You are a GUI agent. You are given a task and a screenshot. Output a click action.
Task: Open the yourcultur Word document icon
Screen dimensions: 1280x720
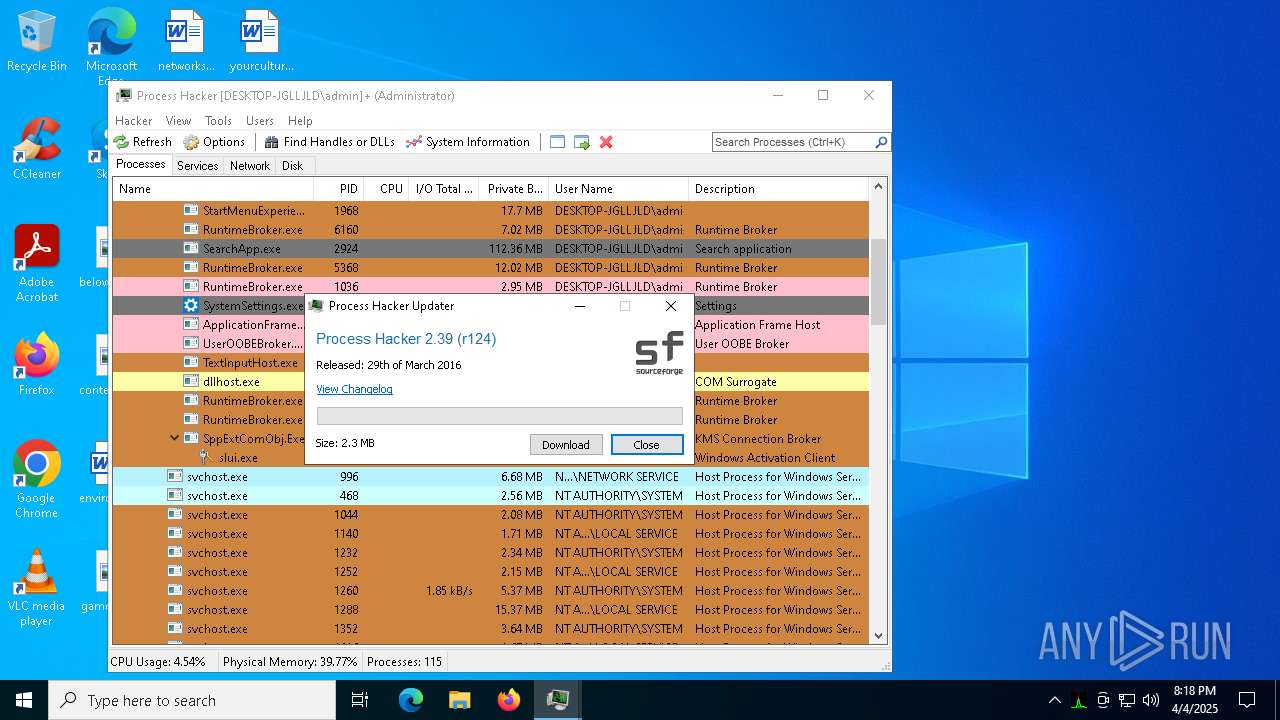point(261,42)
